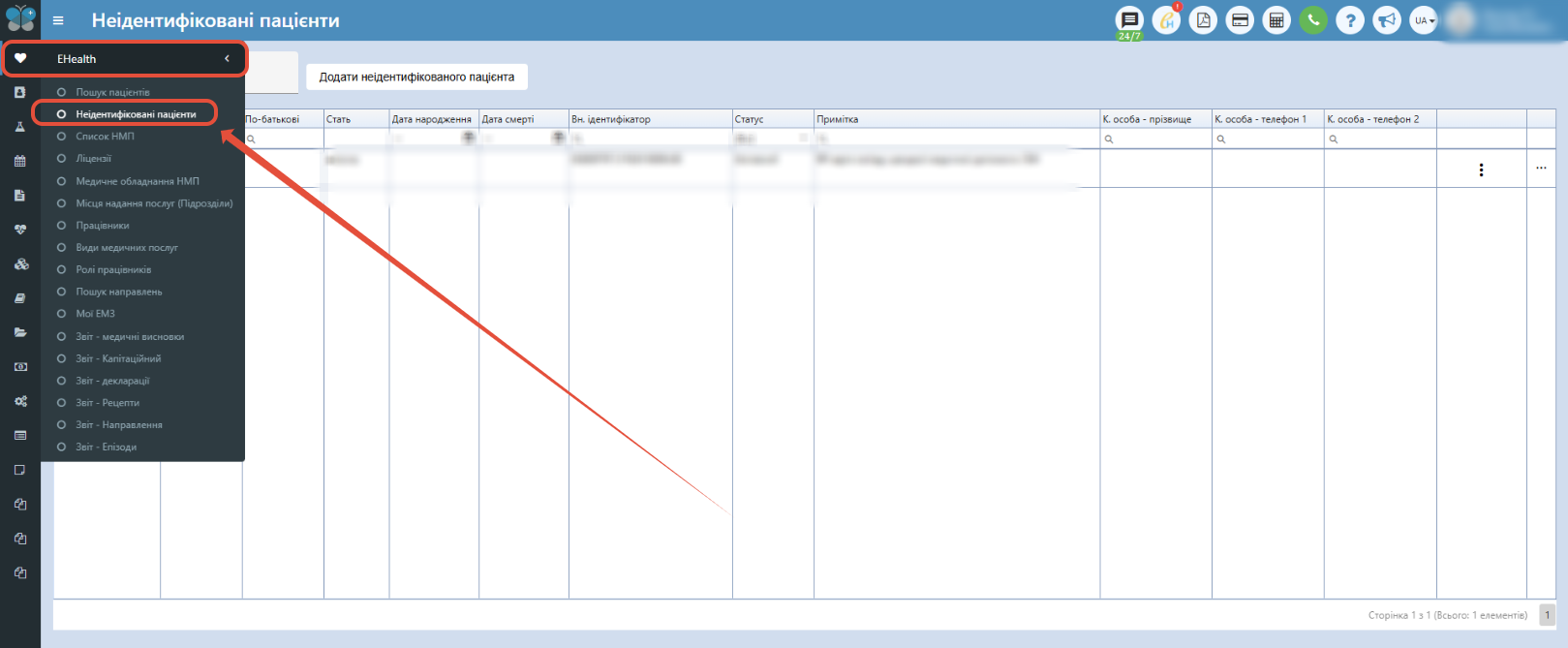
Task: Select Неідентифіковані пацієнти menu item
Action: pyautogui.click(x=136, y=114)
